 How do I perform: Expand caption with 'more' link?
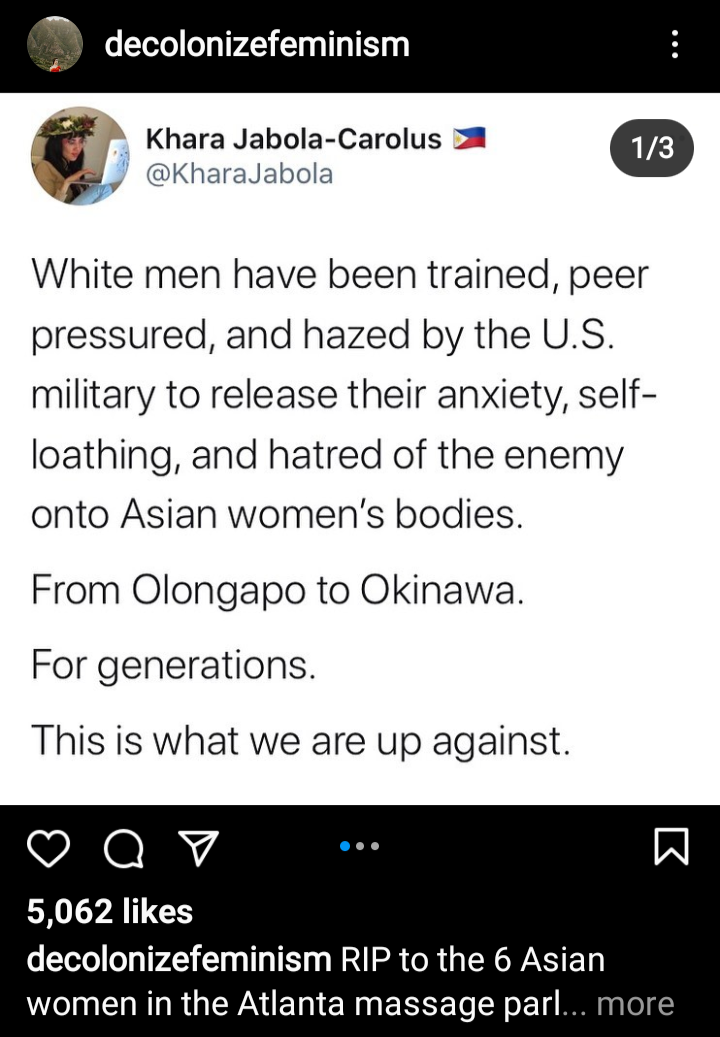point(635,1004)
